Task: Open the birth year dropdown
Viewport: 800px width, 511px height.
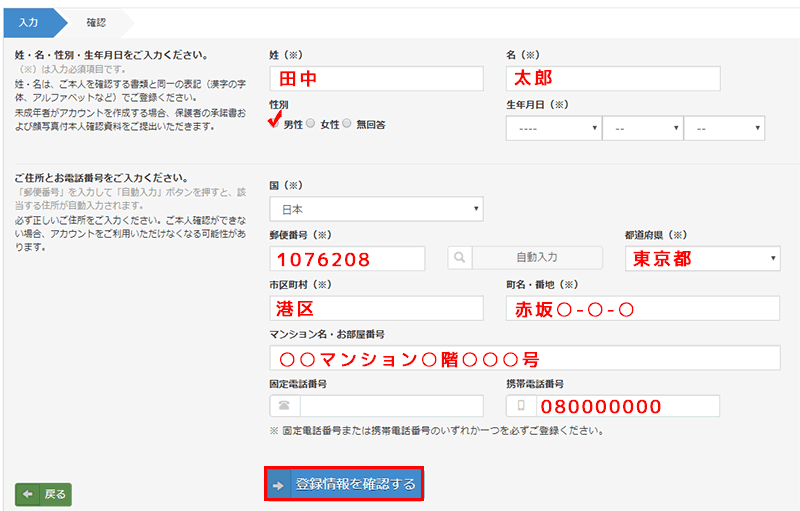Action: [x=554, y=129]
